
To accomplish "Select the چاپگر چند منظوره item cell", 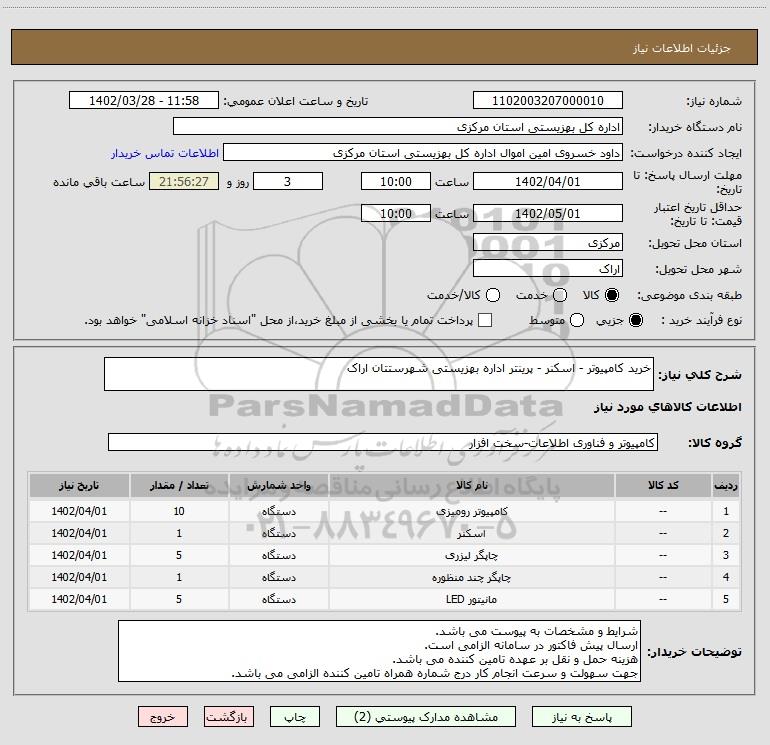I will 471,578.
